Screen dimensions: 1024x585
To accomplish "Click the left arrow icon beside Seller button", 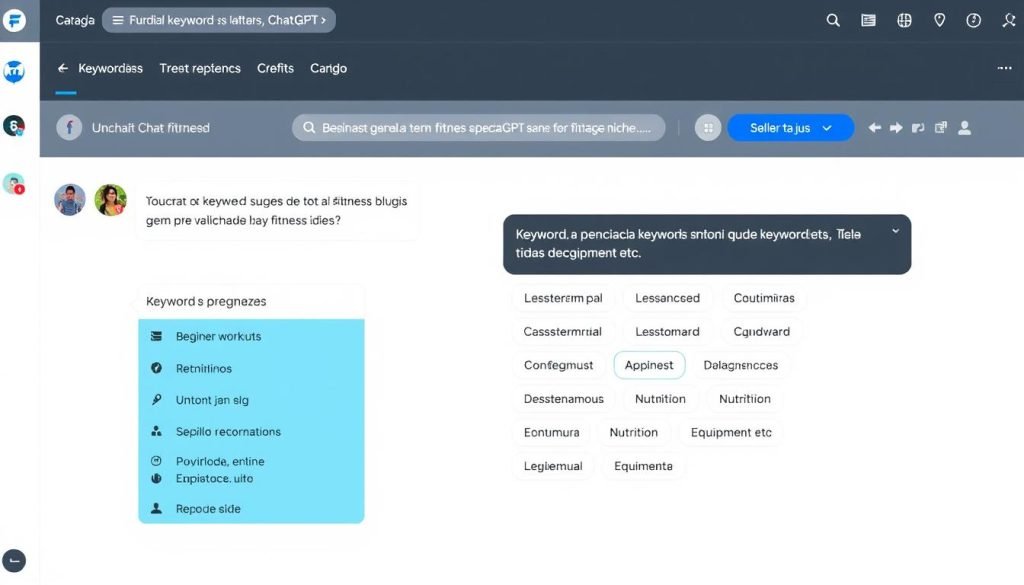I will tap(875, 128).
